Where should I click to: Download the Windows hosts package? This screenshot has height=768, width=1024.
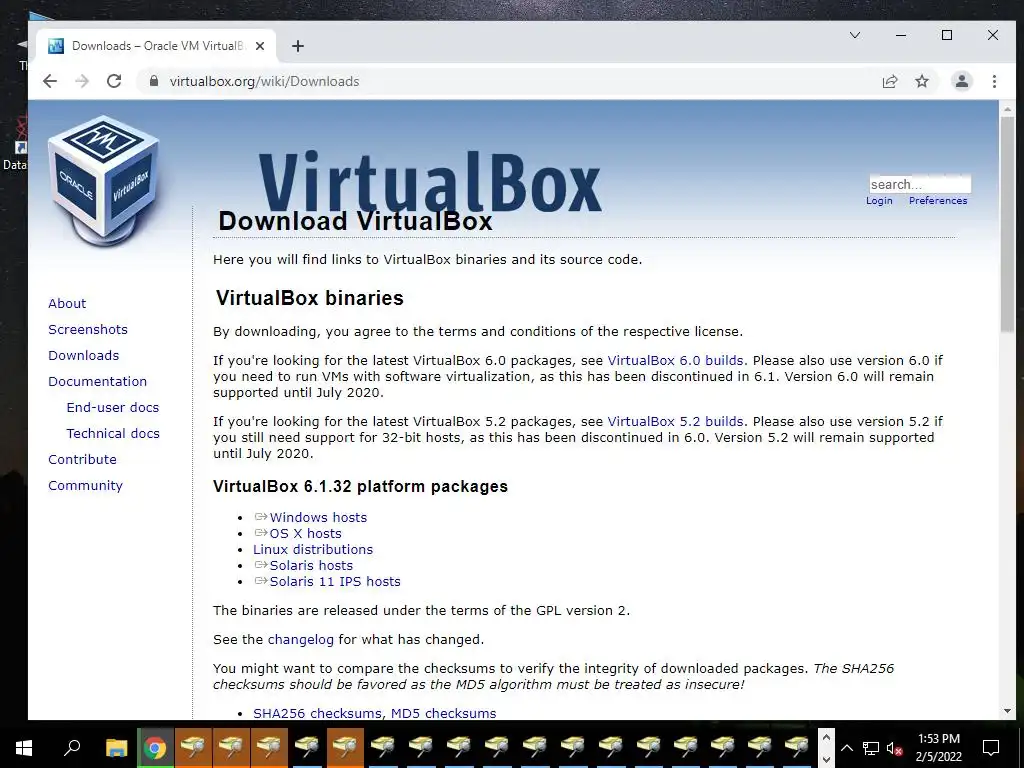[318, 517]
